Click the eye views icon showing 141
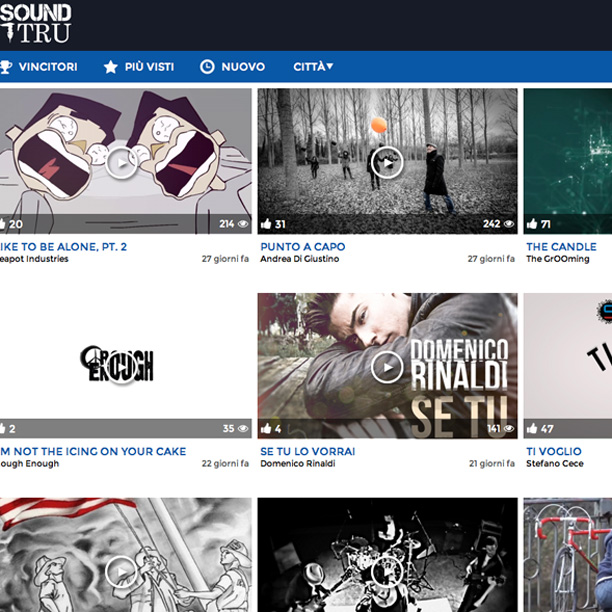Image resolution: width=612 pixels, height=612 pixels. [509, 429]
